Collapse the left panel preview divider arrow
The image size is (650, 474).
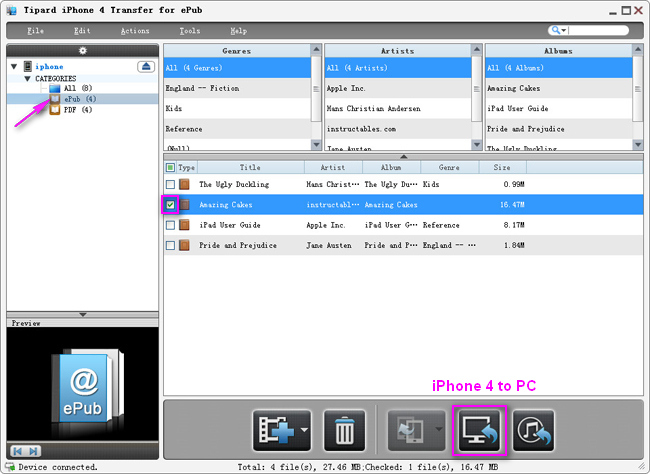[83, 314]
